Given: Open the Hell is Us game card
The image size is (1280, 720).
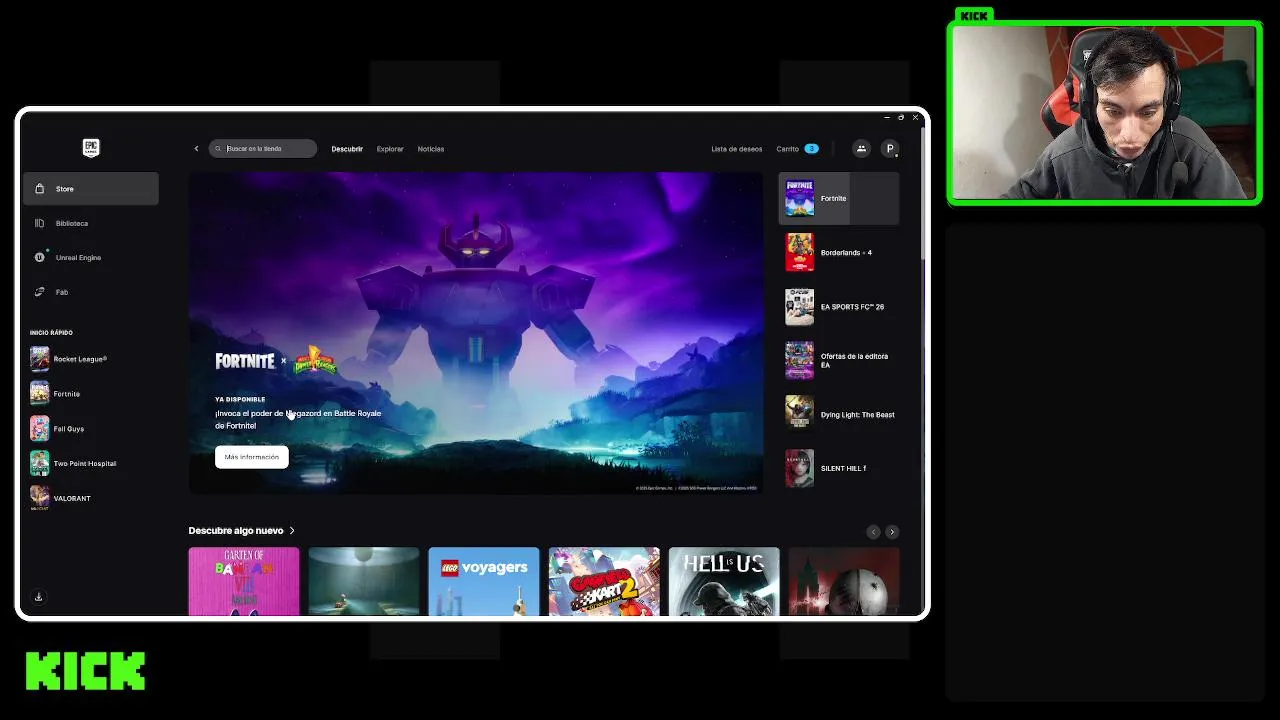Looking at the screenshot, I should pyautogui.click(x=724, y=581).
